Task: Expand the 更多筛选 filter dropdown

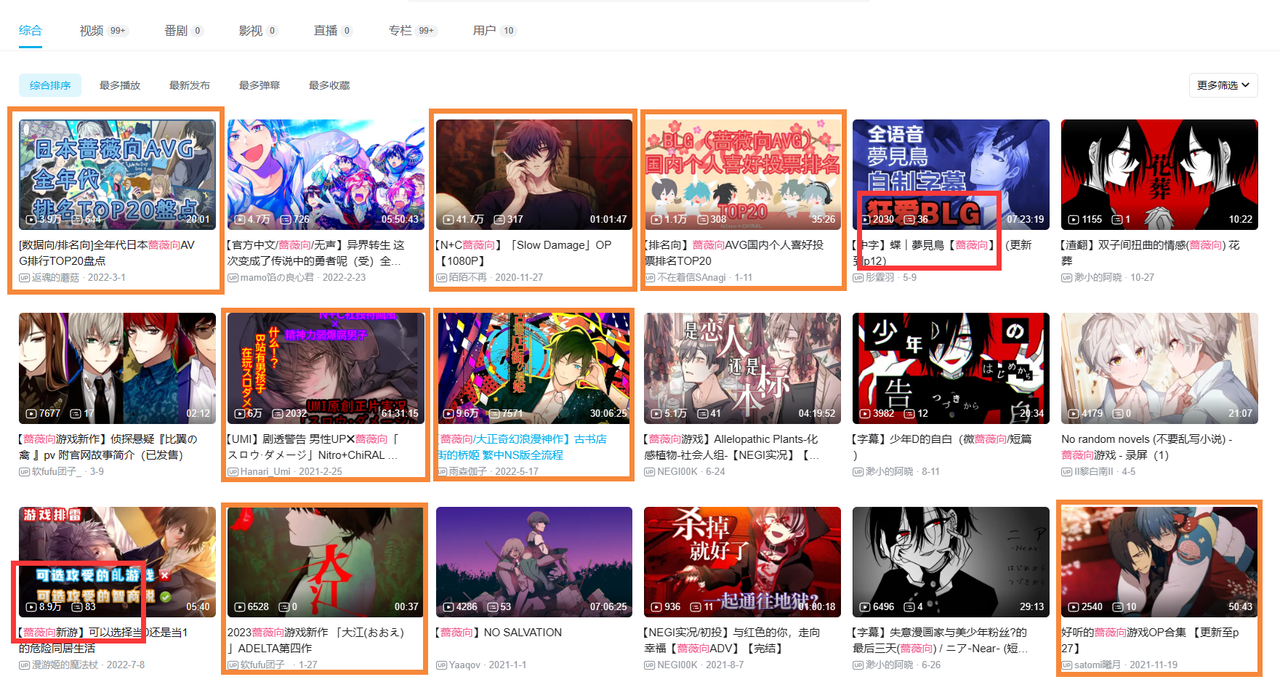Action: click(1223, 86)
